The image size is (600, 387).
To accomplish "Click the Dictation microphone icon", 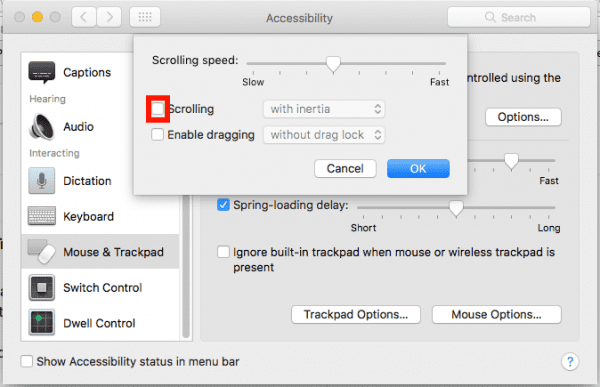I will click(x=41, y=181).
